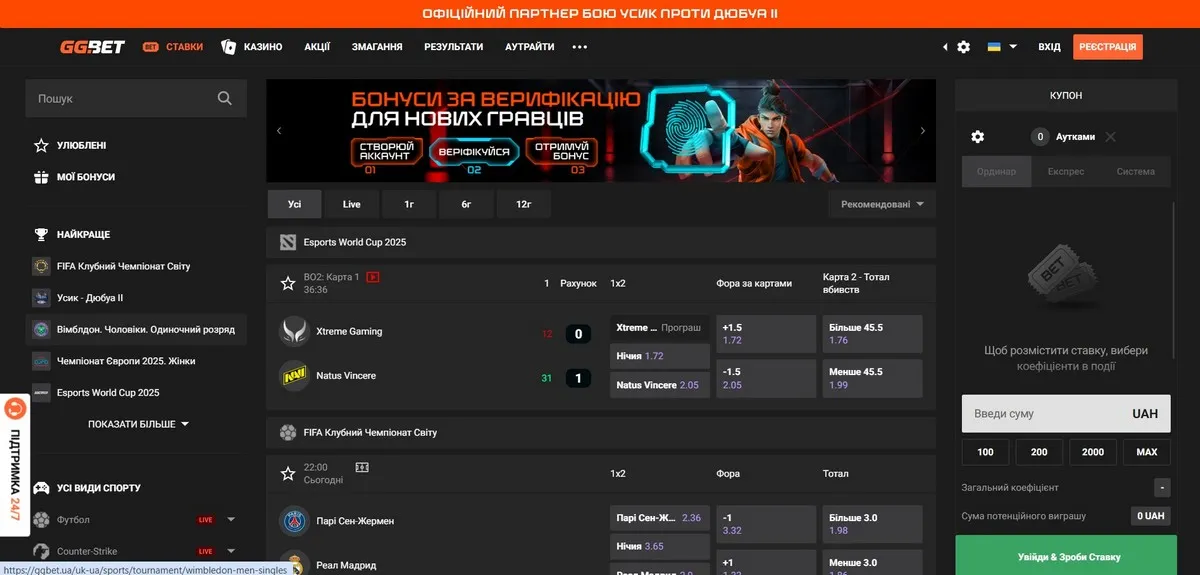
Task: Go to next banner slide arrow
Action: pos(923,131)
